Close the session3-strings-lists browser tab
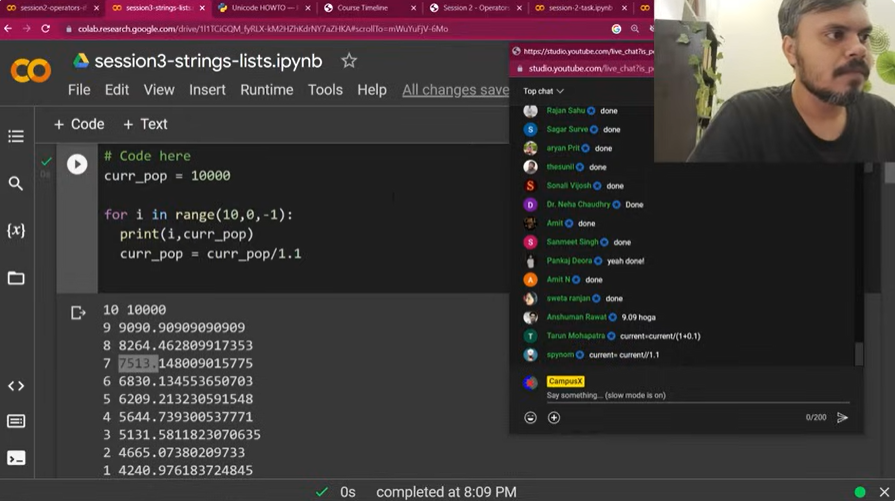 pyautogui.click(x=202, y=8)
